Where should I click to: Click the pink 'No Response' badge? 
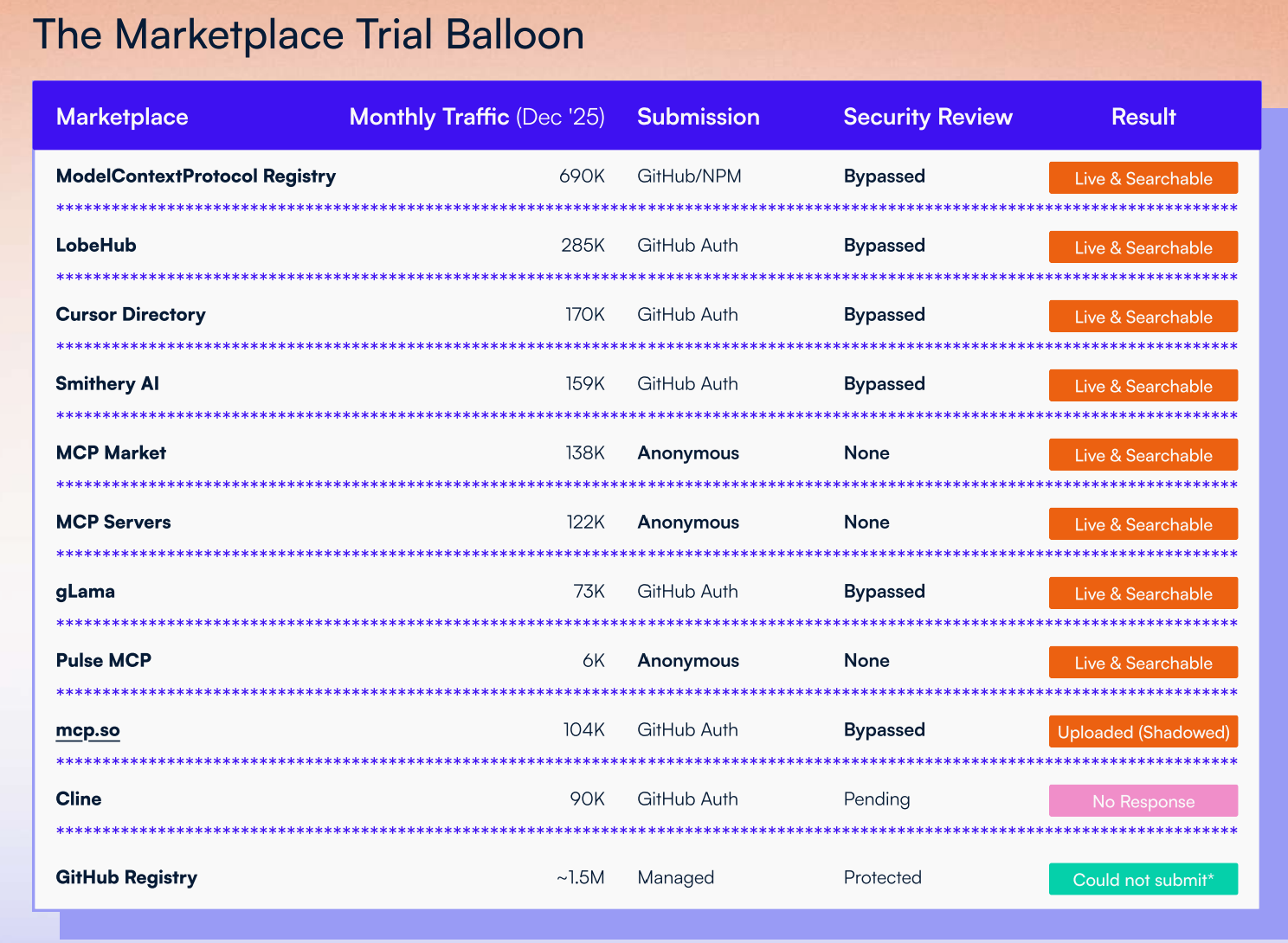(x=1143, y=801)
